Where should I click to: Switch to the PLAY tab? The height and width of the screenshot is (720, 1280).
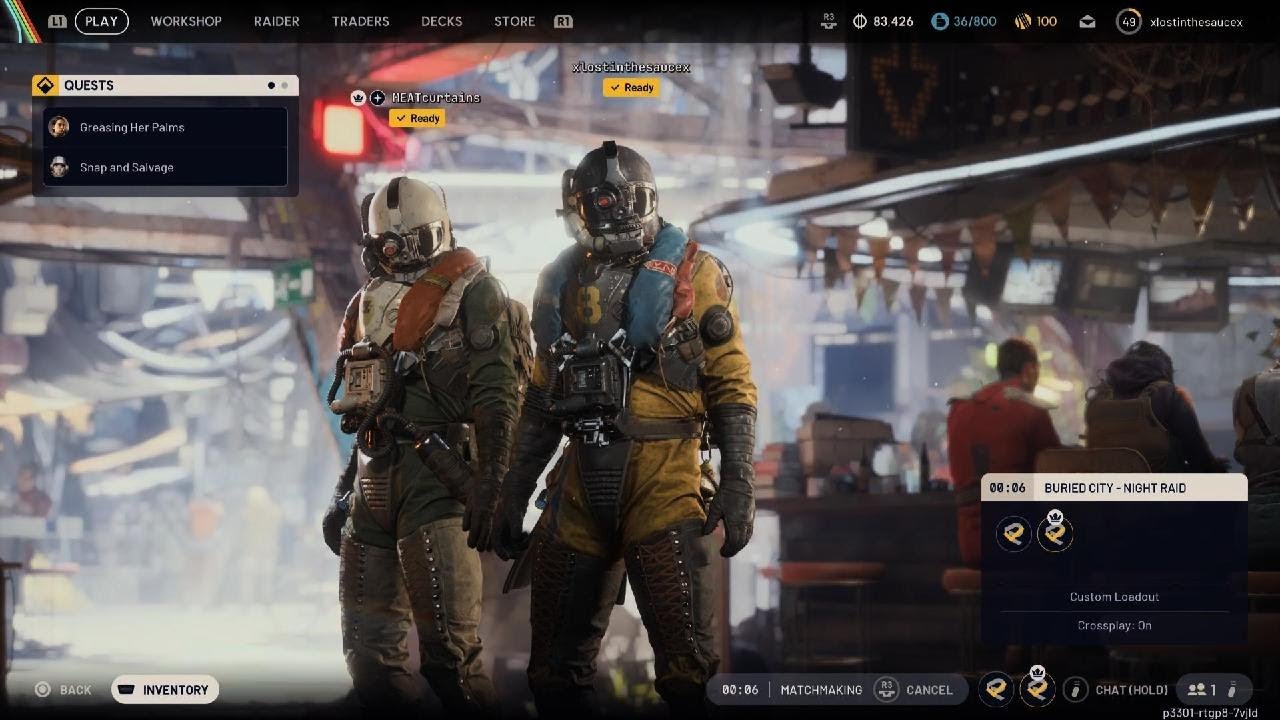click(x=101, y=21)
